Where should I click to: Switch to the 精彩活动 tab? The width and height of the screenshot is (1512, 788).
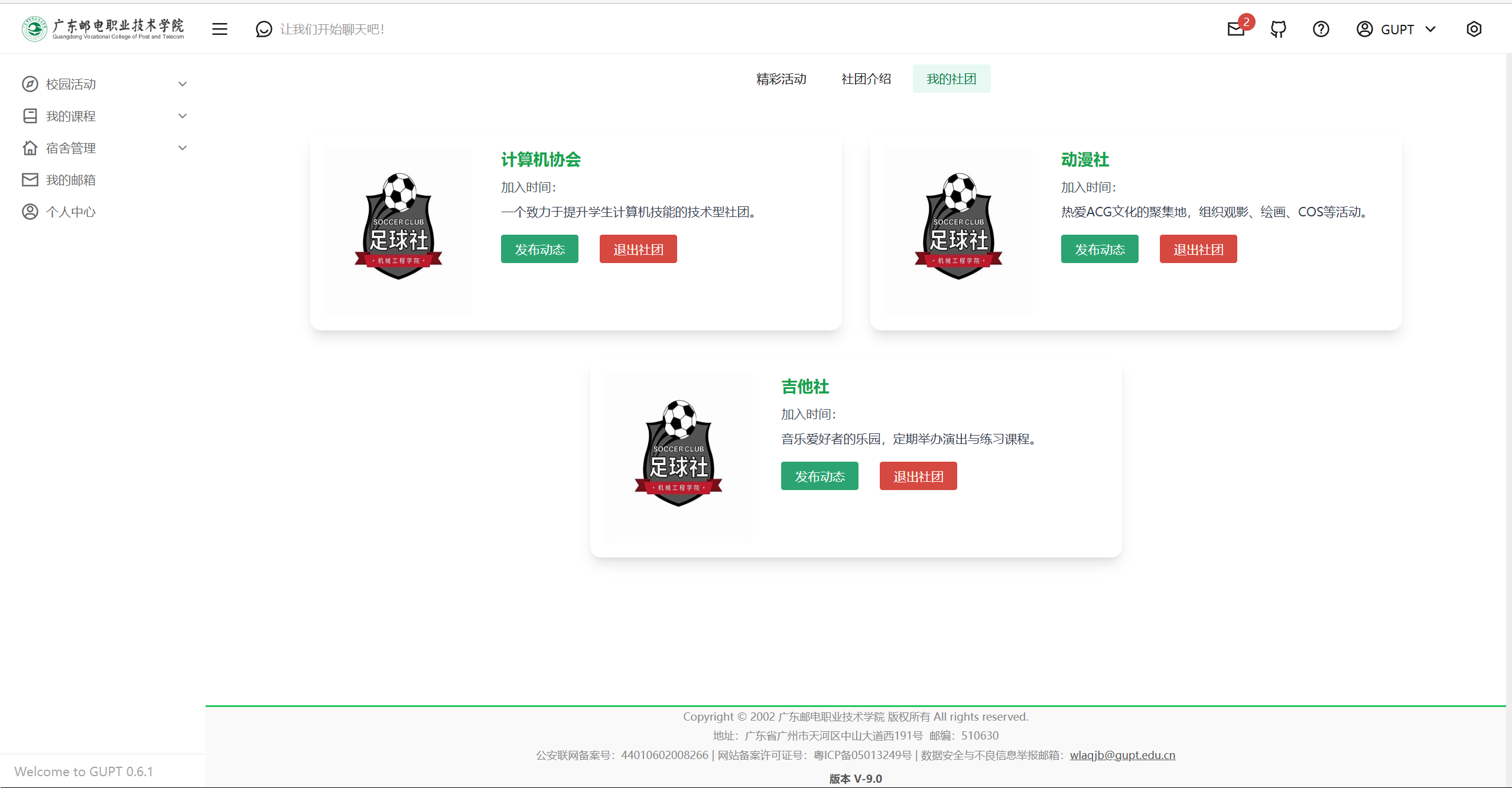click(781, 79)
